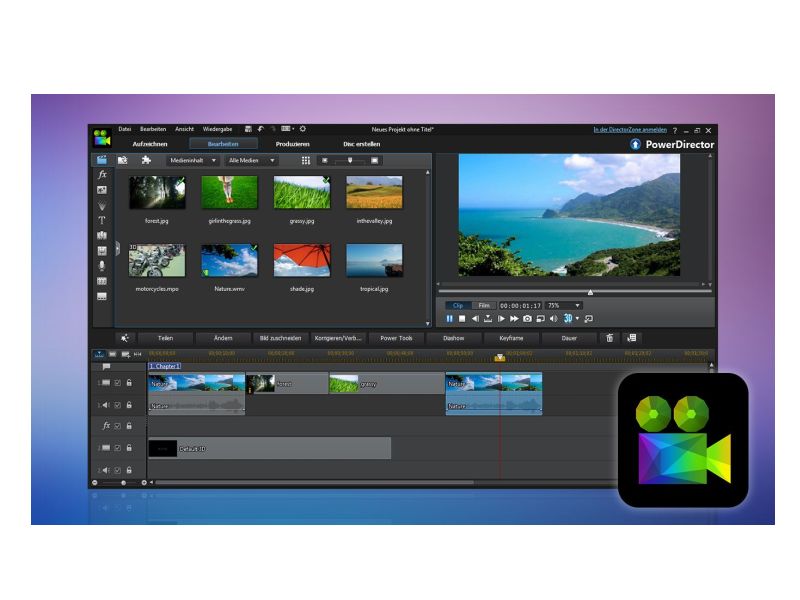Viewport: 800px width, 600px height.
Task: Open the Wiedergabe menu
Action: click(x=217, y=130)
